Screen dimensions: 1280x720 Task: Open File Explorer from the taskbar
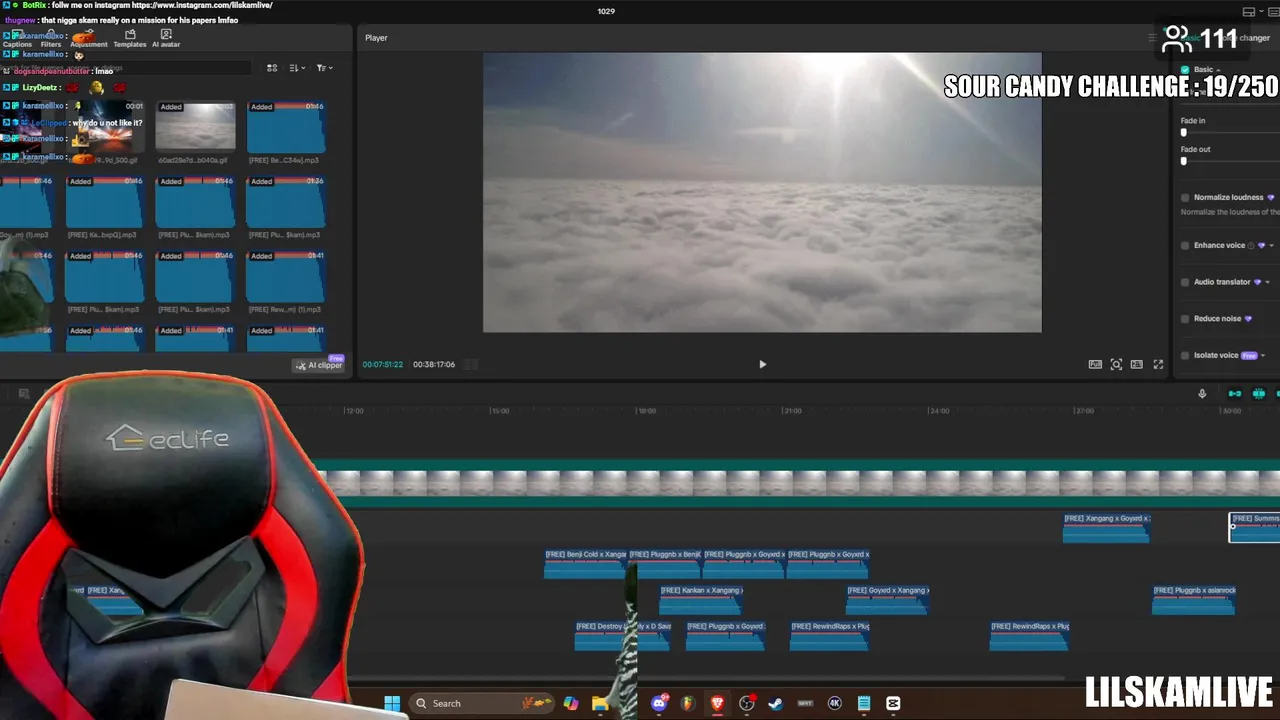[x=600, y=703]
